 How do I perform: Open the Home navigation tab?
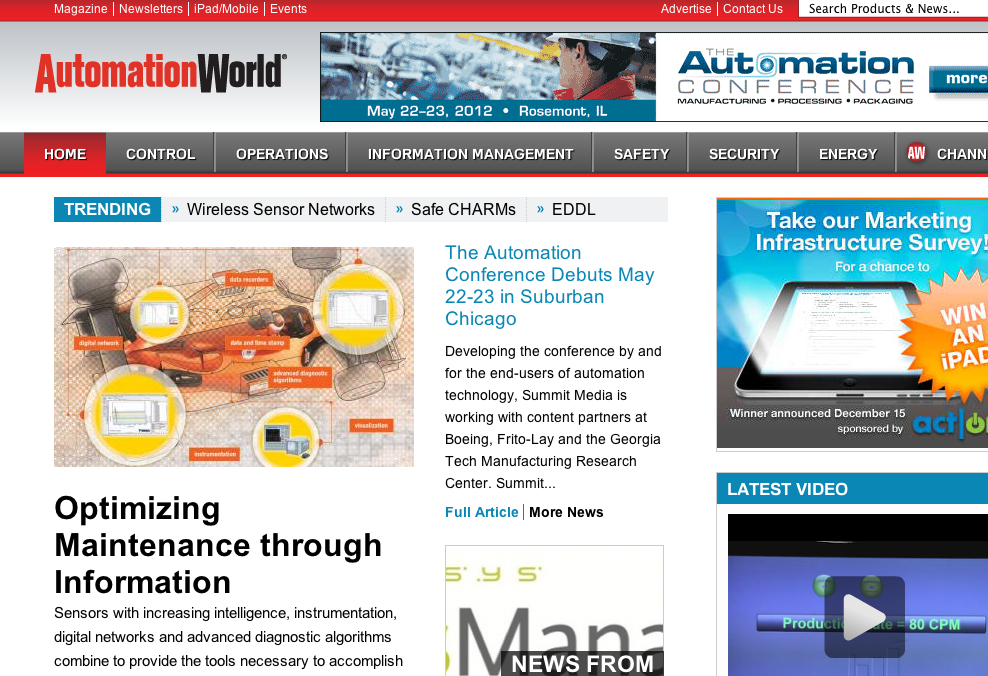65,154
